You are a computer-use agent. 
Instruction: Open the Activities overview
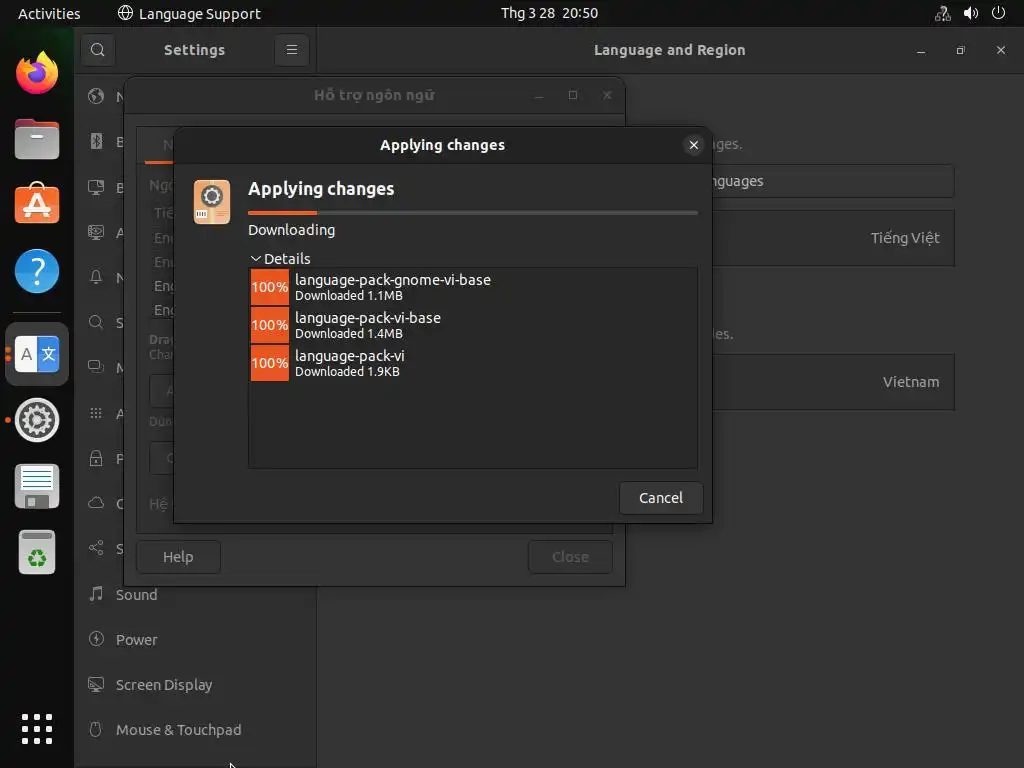point(49,13)
